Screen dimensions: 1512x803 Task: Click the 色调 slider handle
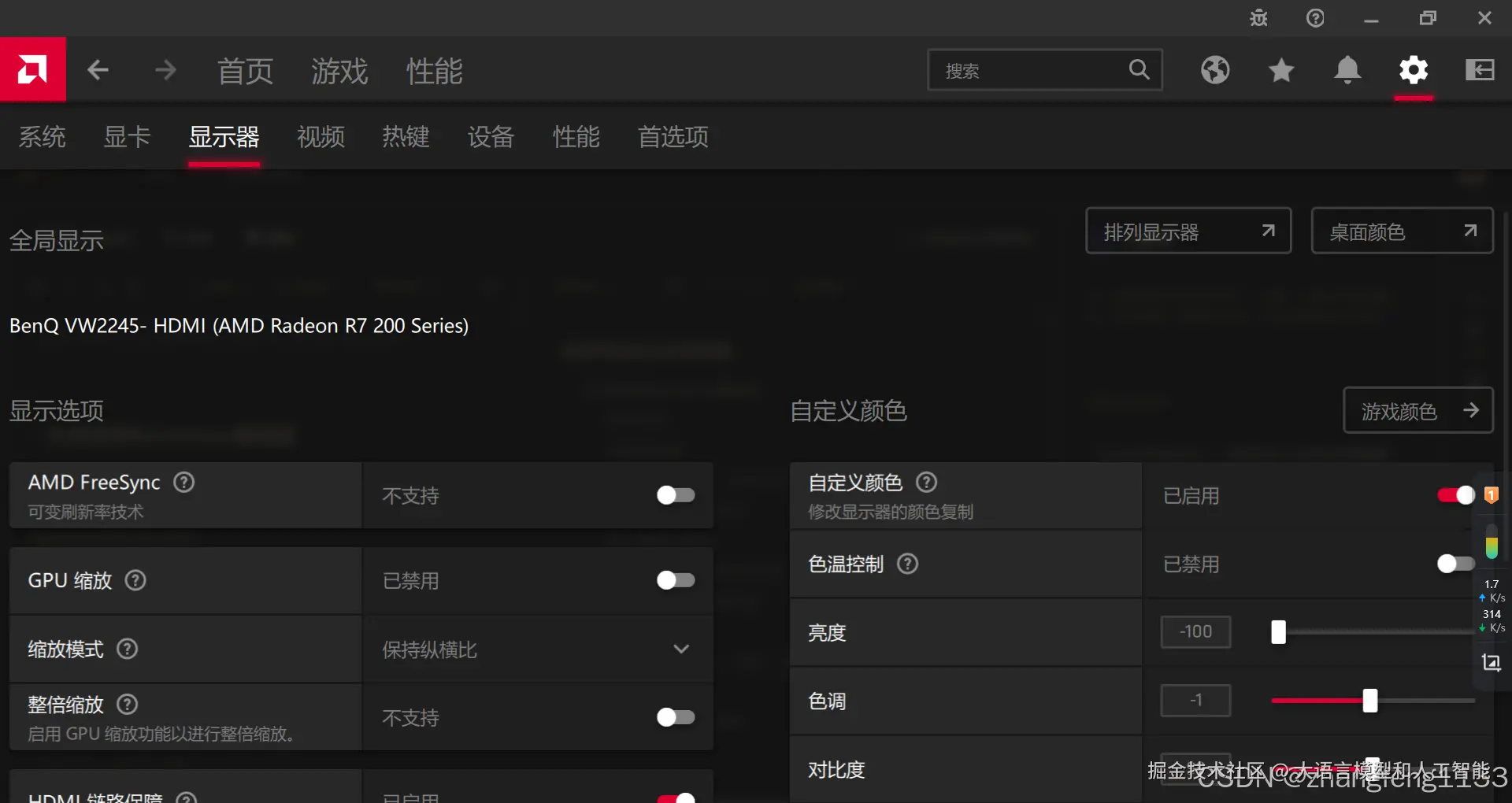pyautogui.click(x=1370, y=700)
